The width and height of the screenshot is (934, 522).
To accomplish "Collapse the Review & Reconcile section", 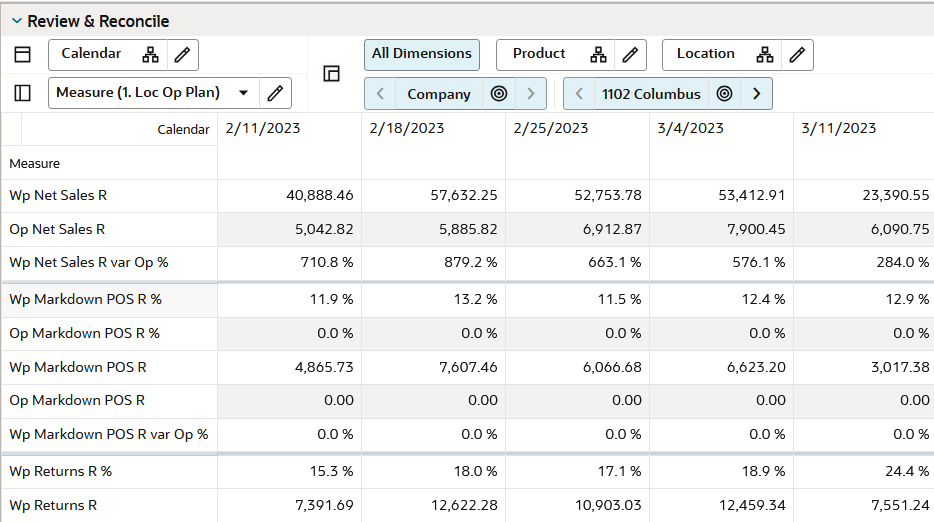I will click(x=17, y=21).
